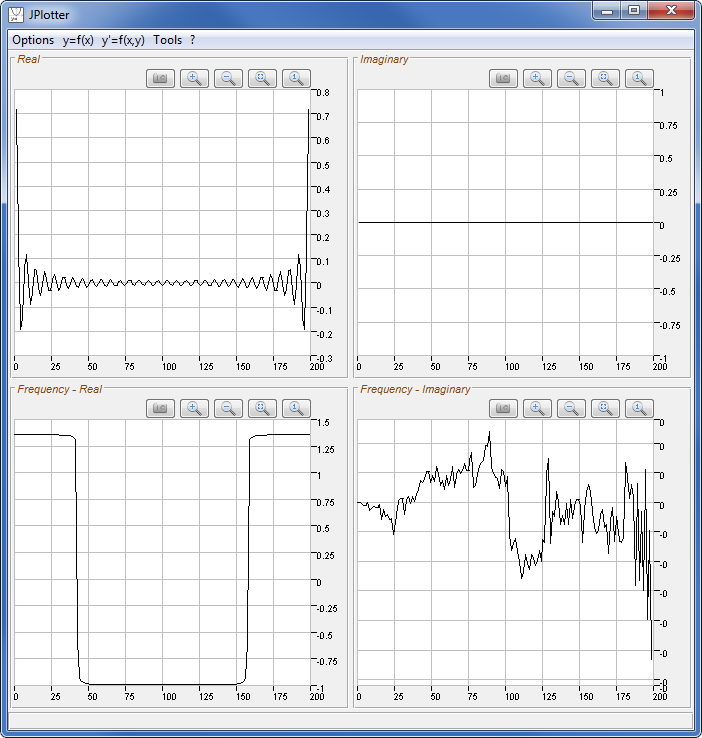Image resolution: width=702 pixels, height=738 pixels.
Task: Zoom out on the Imaginary plot
Action: coord(572,78)
